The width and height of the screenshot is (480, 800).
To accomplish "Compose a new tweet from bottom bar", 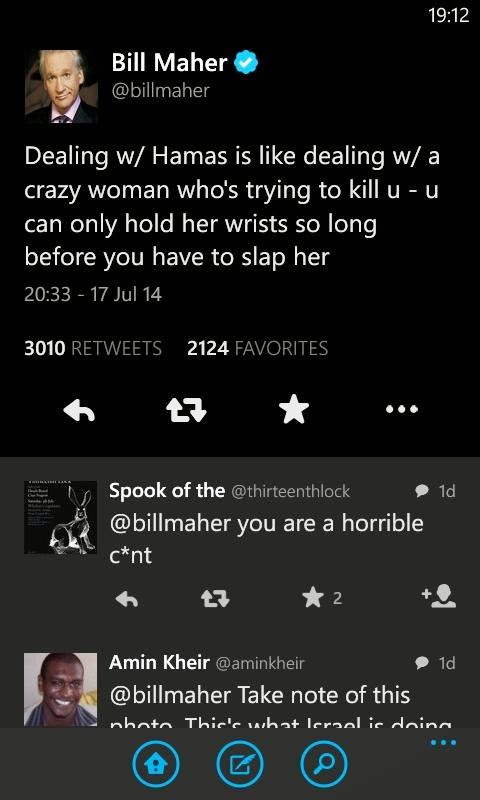I will pos(240,764).
